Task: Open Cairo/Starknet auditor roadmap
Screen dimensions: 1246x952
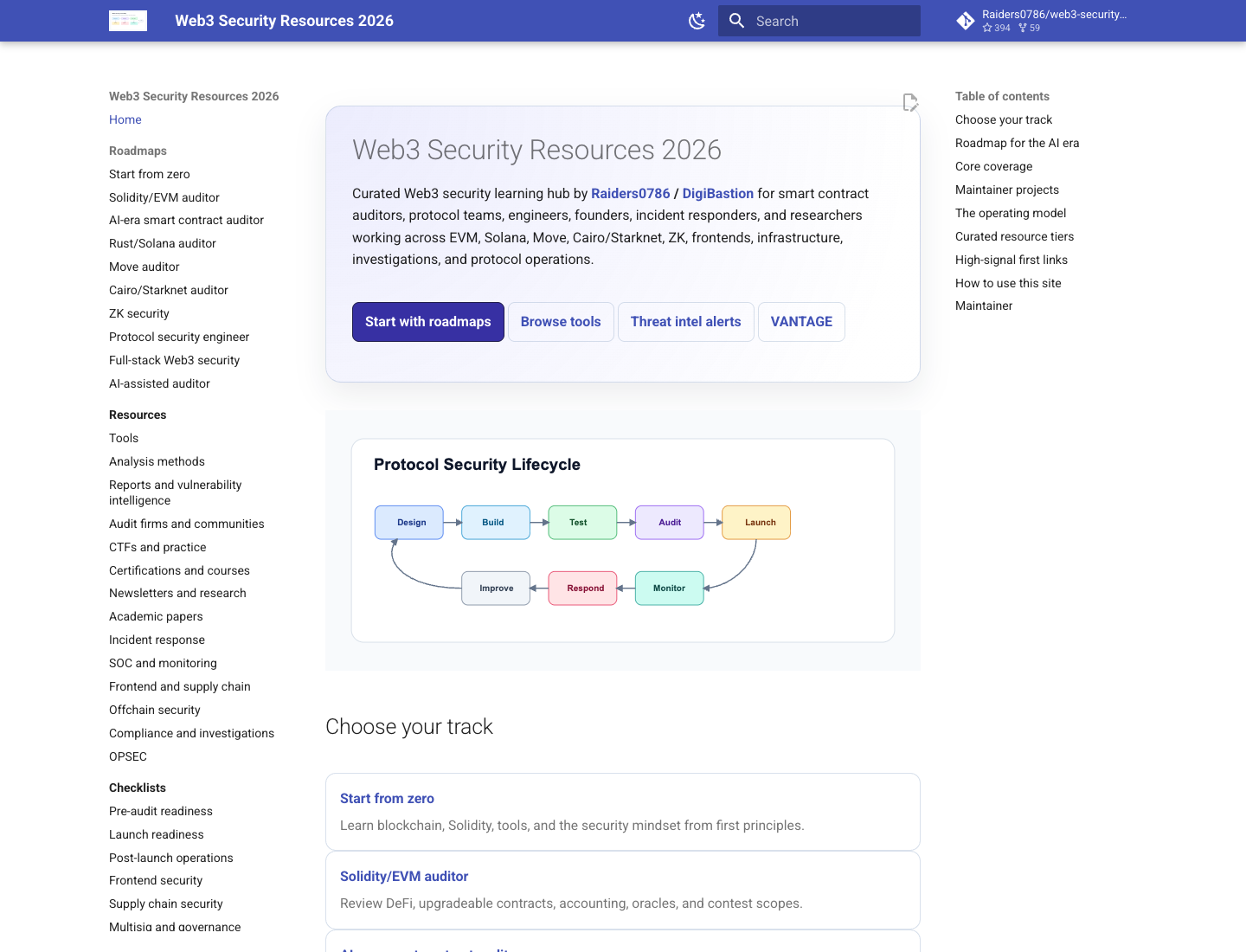Action: click(x=169, y=290)
